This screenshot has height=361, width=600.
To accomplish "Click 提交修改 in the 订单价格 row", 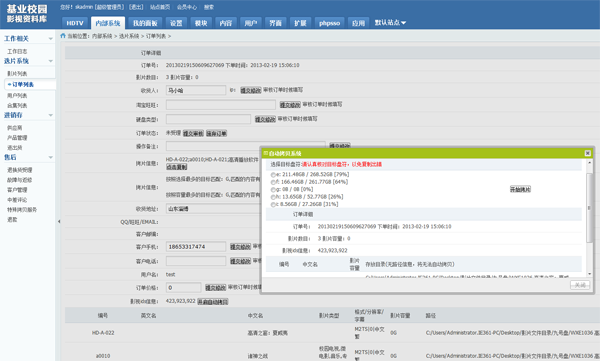I will [x=215, y=287].
